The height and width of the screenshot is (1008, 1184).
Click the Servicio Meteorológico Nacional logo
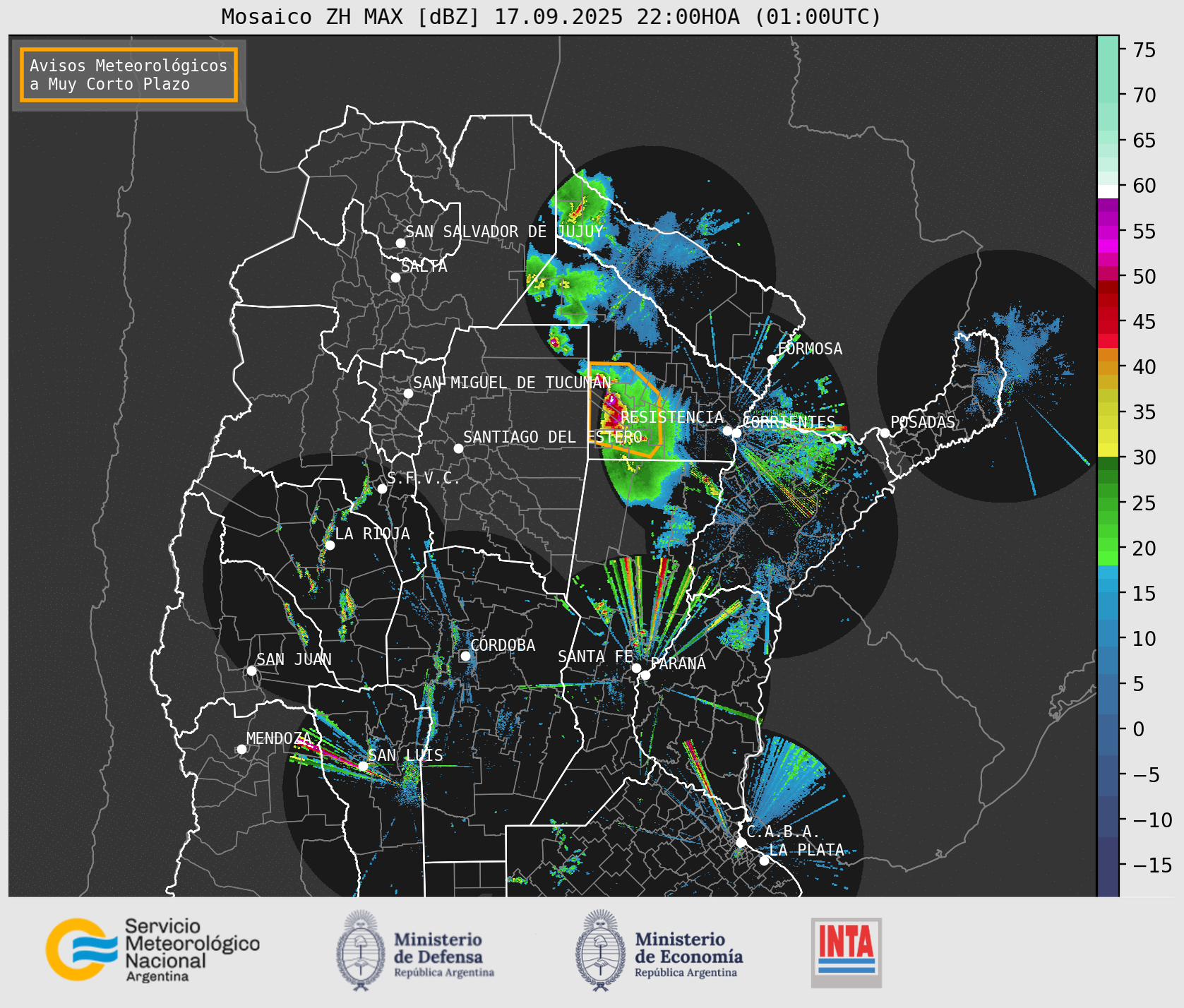tap(153, 949)
